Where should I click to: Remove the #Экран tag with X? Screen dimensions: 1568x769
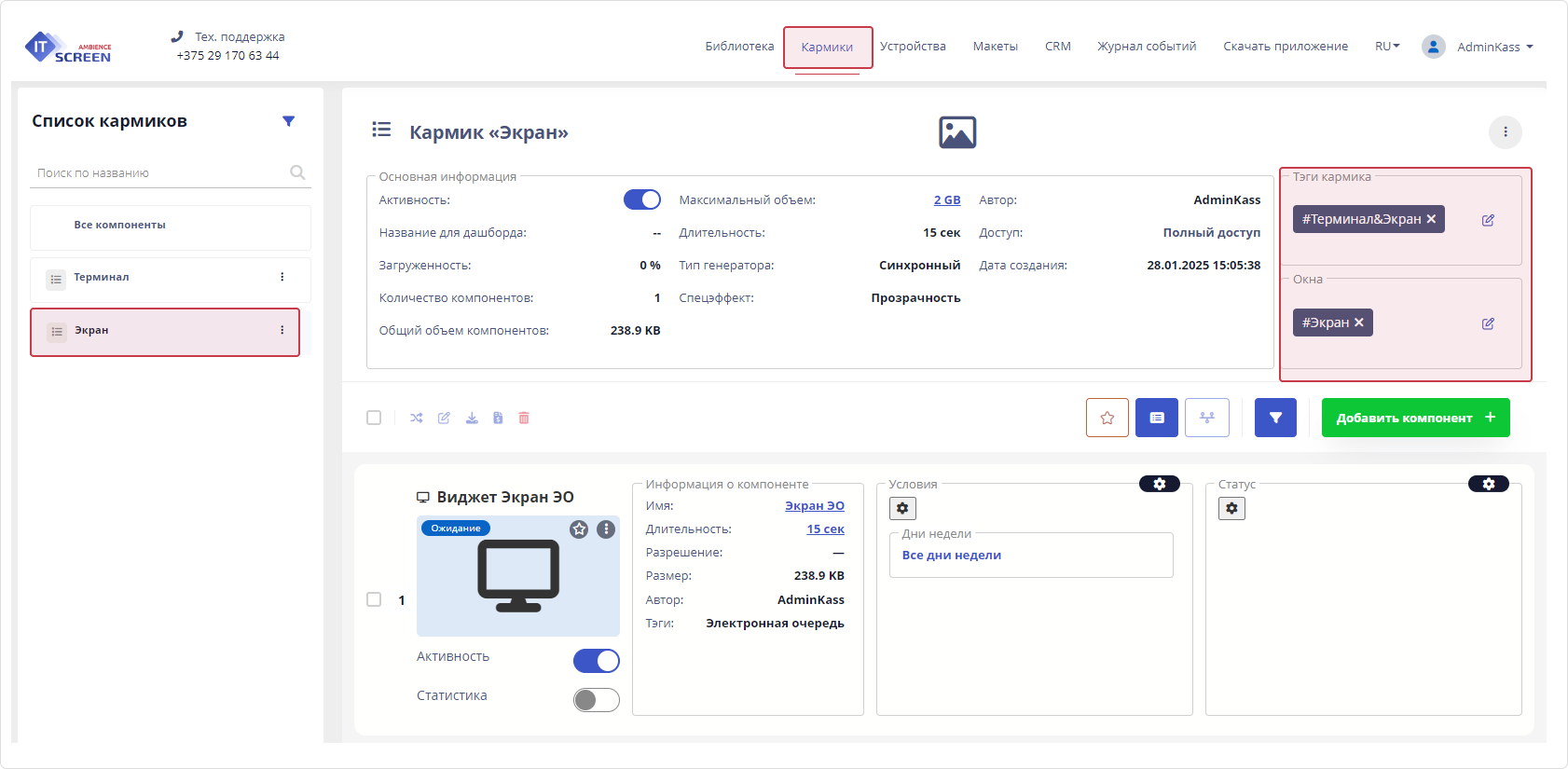(1359, 323)
